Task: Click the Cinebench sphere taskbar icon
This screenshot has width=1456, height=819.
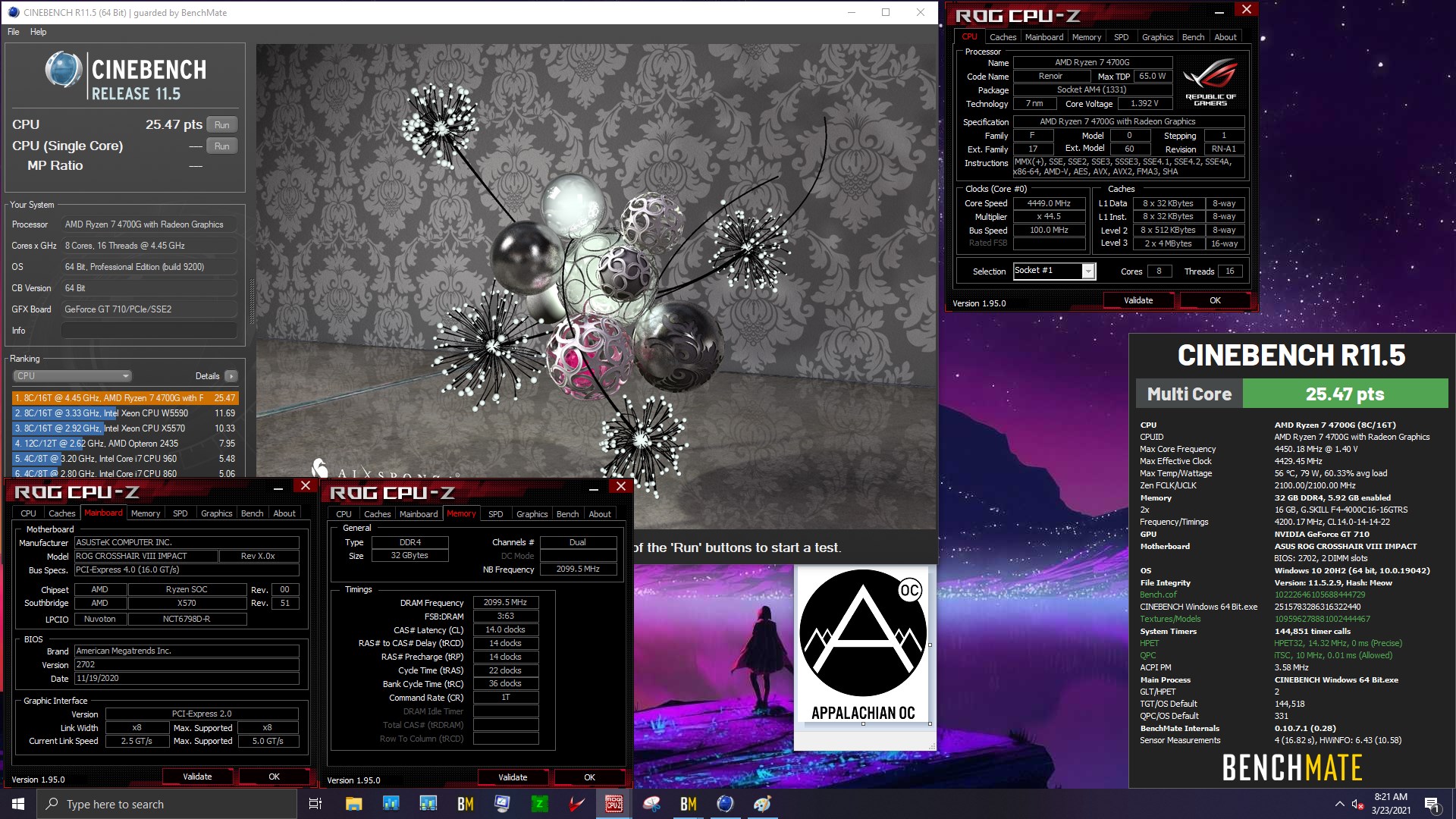Action: point(725,804)
